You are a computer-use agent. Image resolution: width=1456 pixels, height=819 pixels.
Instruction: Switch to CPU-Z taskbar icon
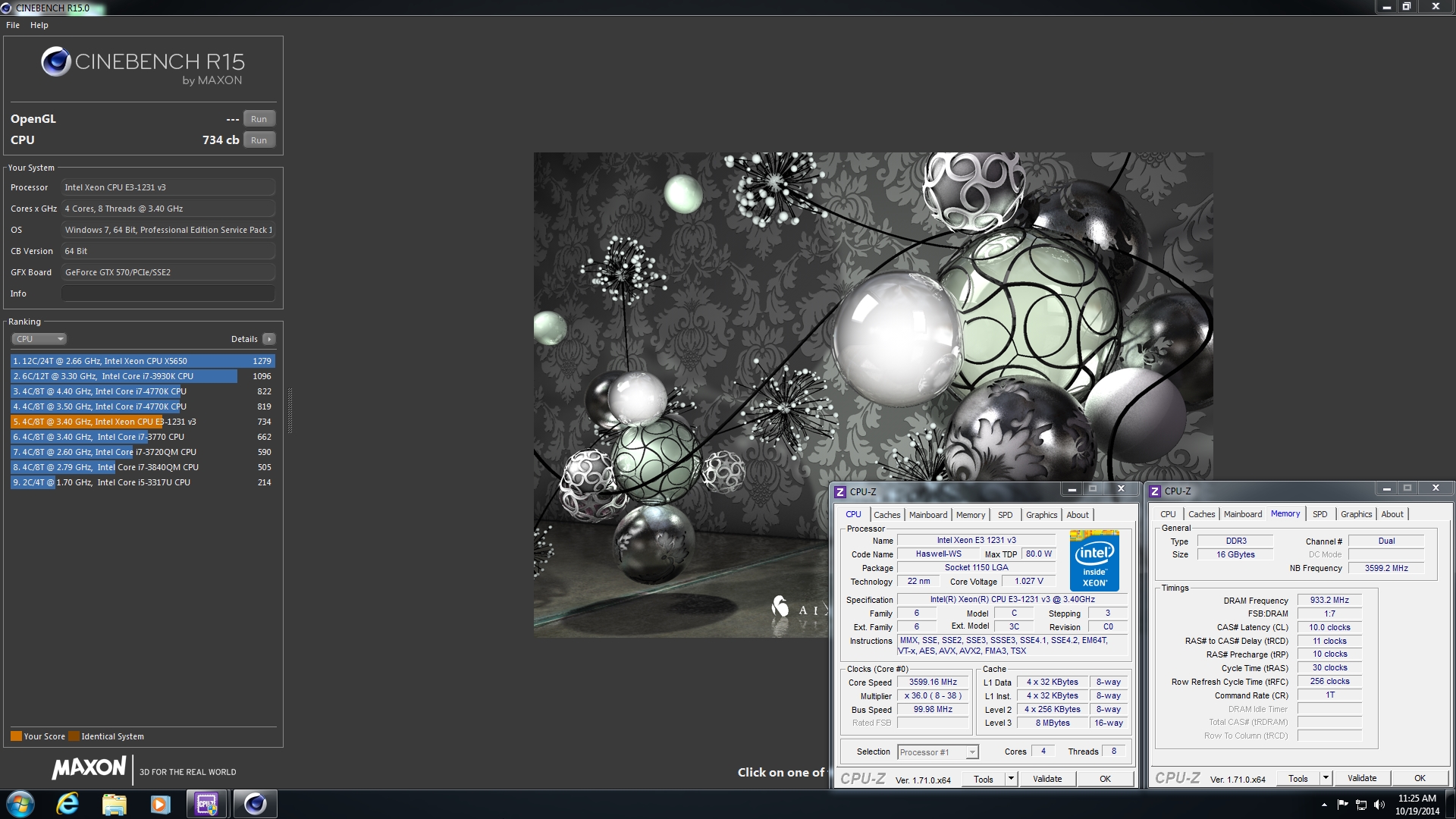[206, 804]
